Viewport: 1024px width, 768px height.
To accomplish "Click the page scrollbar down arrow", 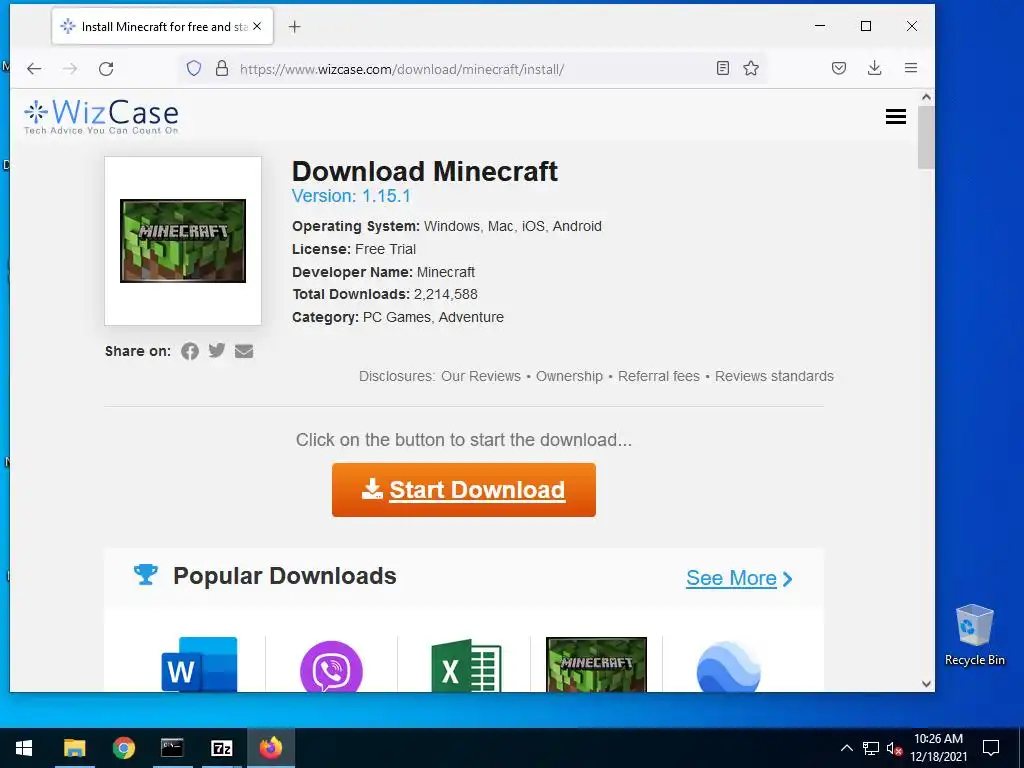I will coord(926,684).
